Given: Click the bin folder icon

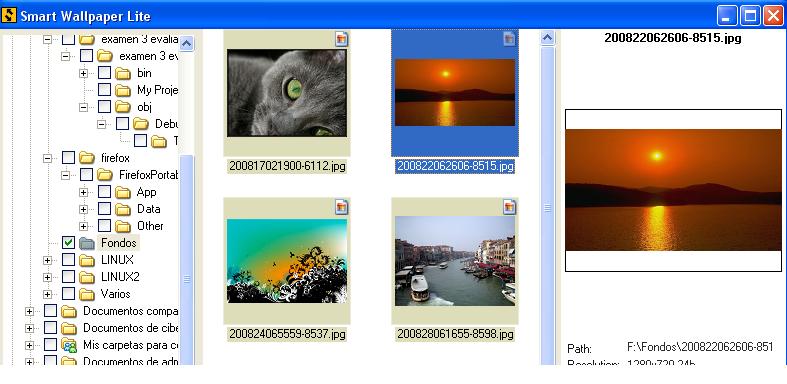Looking at the screenshot, I should point(123,74).
